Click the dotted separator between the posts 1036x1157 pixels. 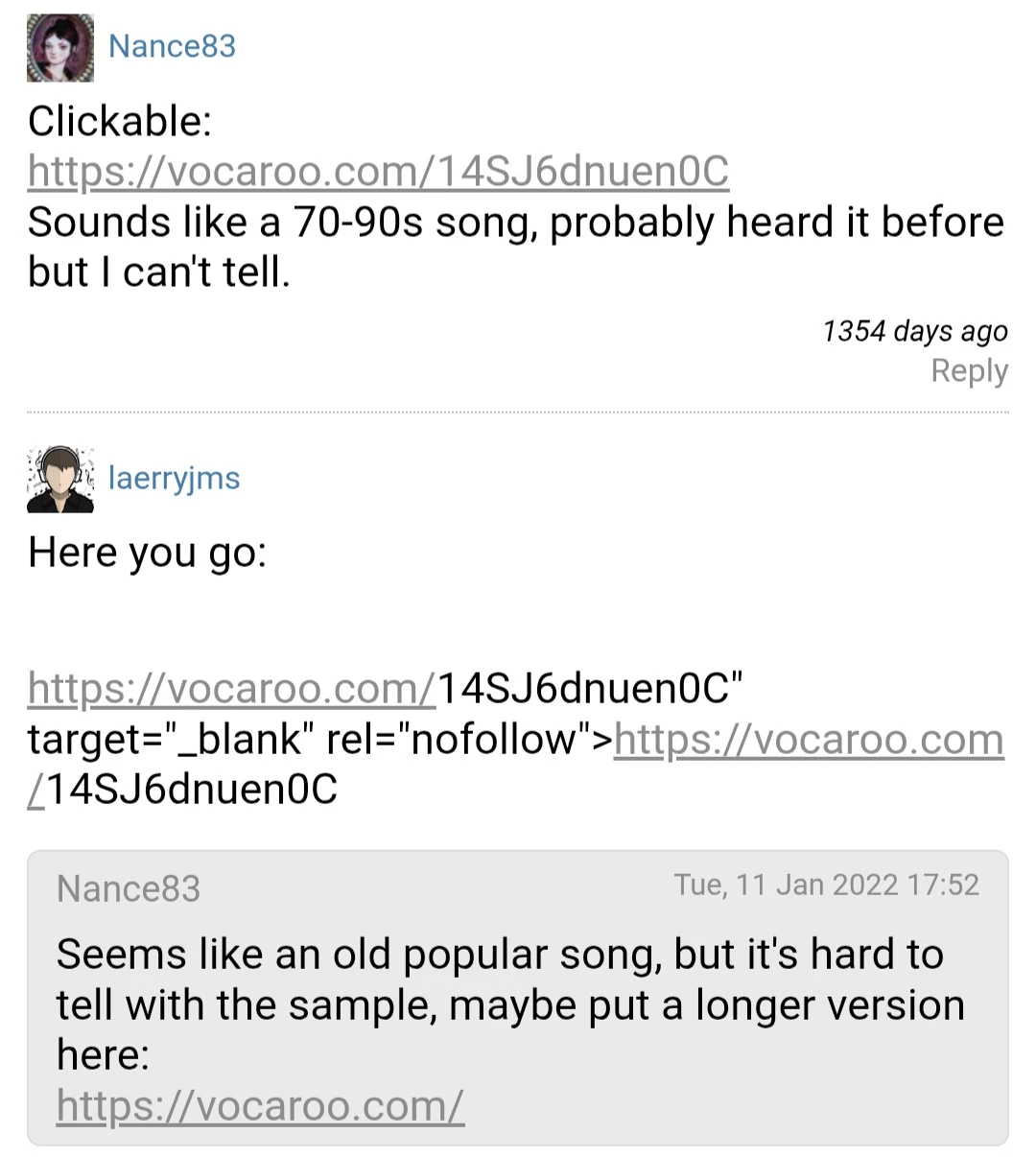(x=518, y=413)
